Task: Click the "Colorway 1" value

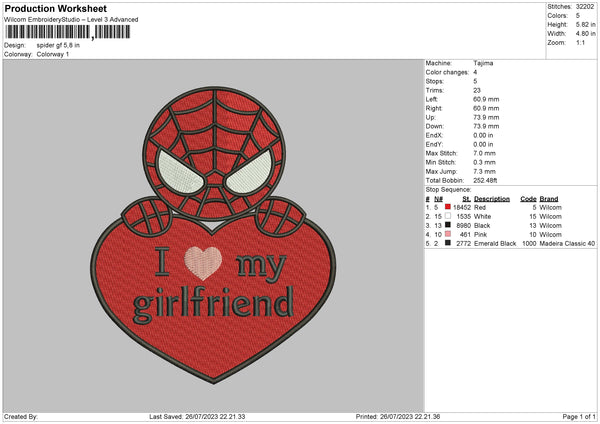Action: click(53, 54)
